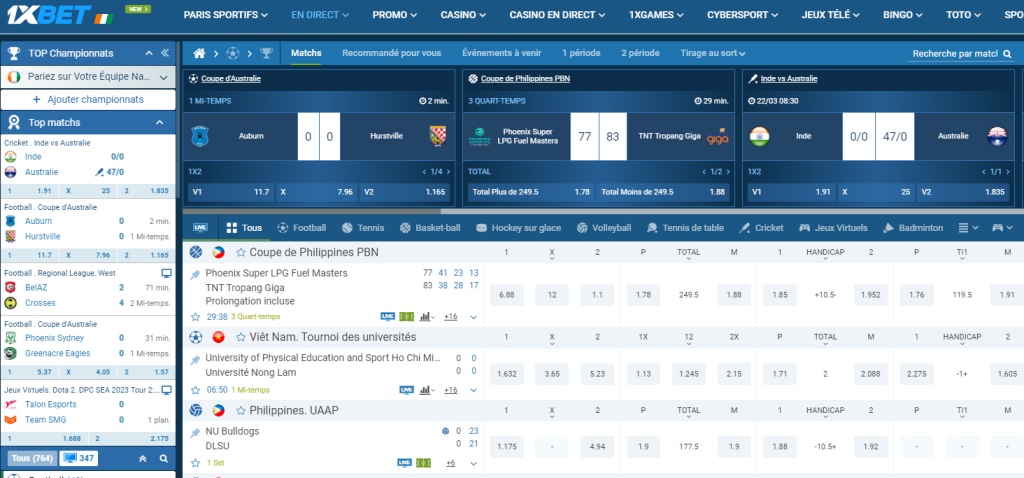Screen dimensions: 1024x478
Task: Click the home icon in breadcrumb bar
Action: (x=199, y=53)
